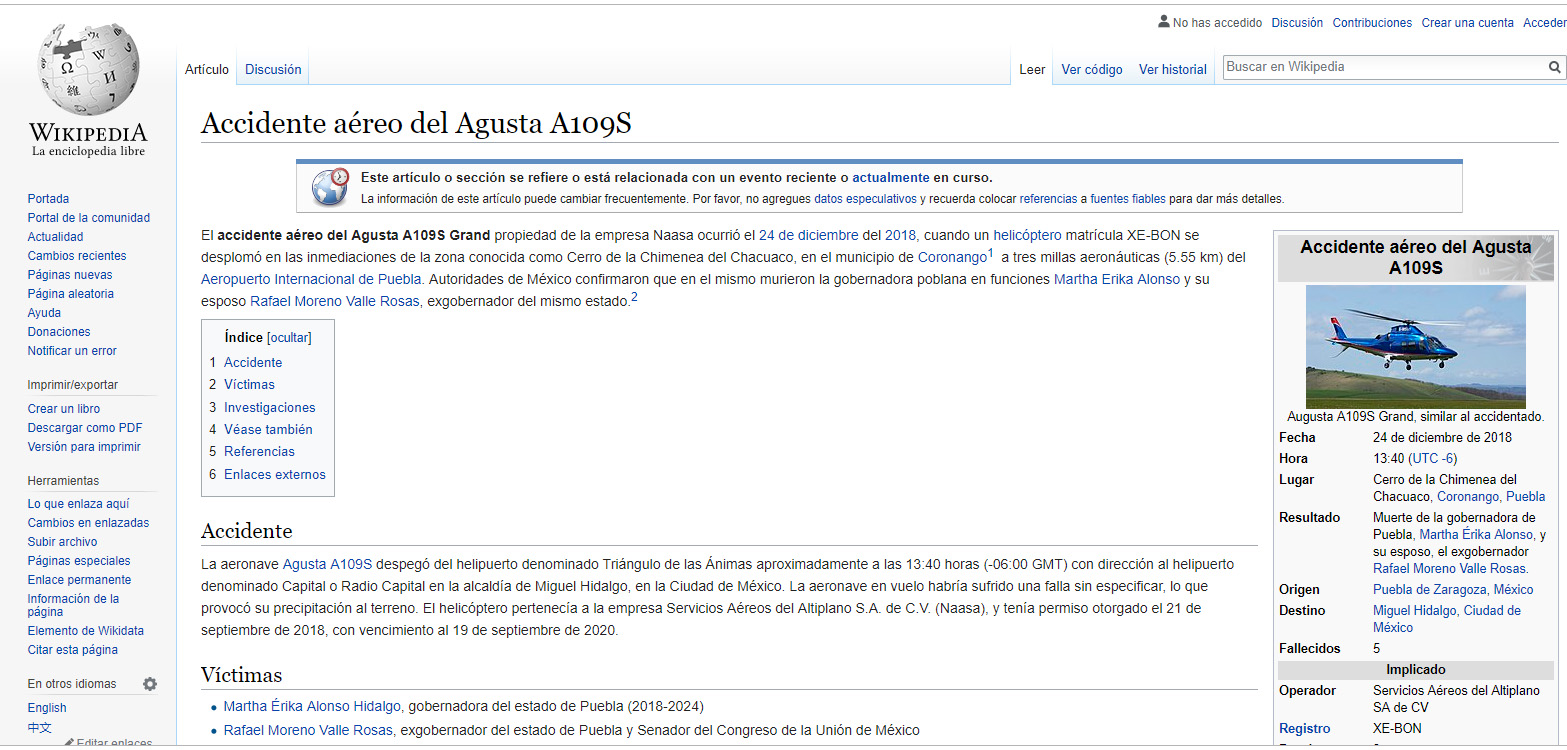Click Notificar un error

(x=72, y=351)
